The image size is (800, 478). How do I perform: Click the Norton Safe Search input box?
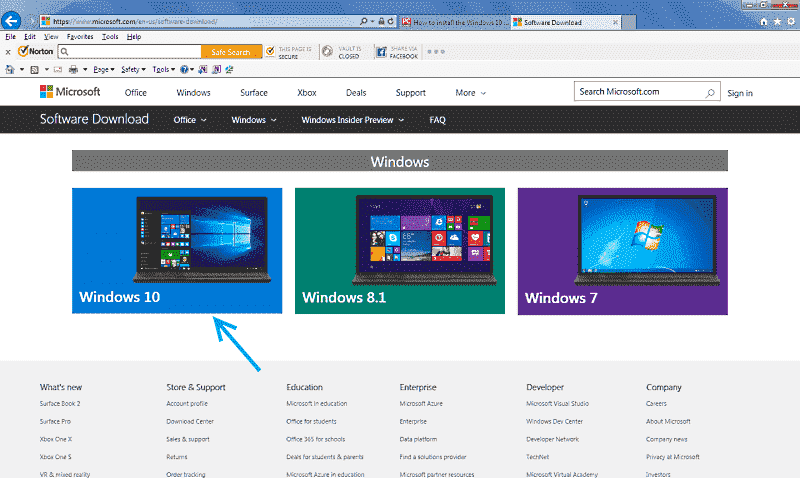(x=130, y=52)
